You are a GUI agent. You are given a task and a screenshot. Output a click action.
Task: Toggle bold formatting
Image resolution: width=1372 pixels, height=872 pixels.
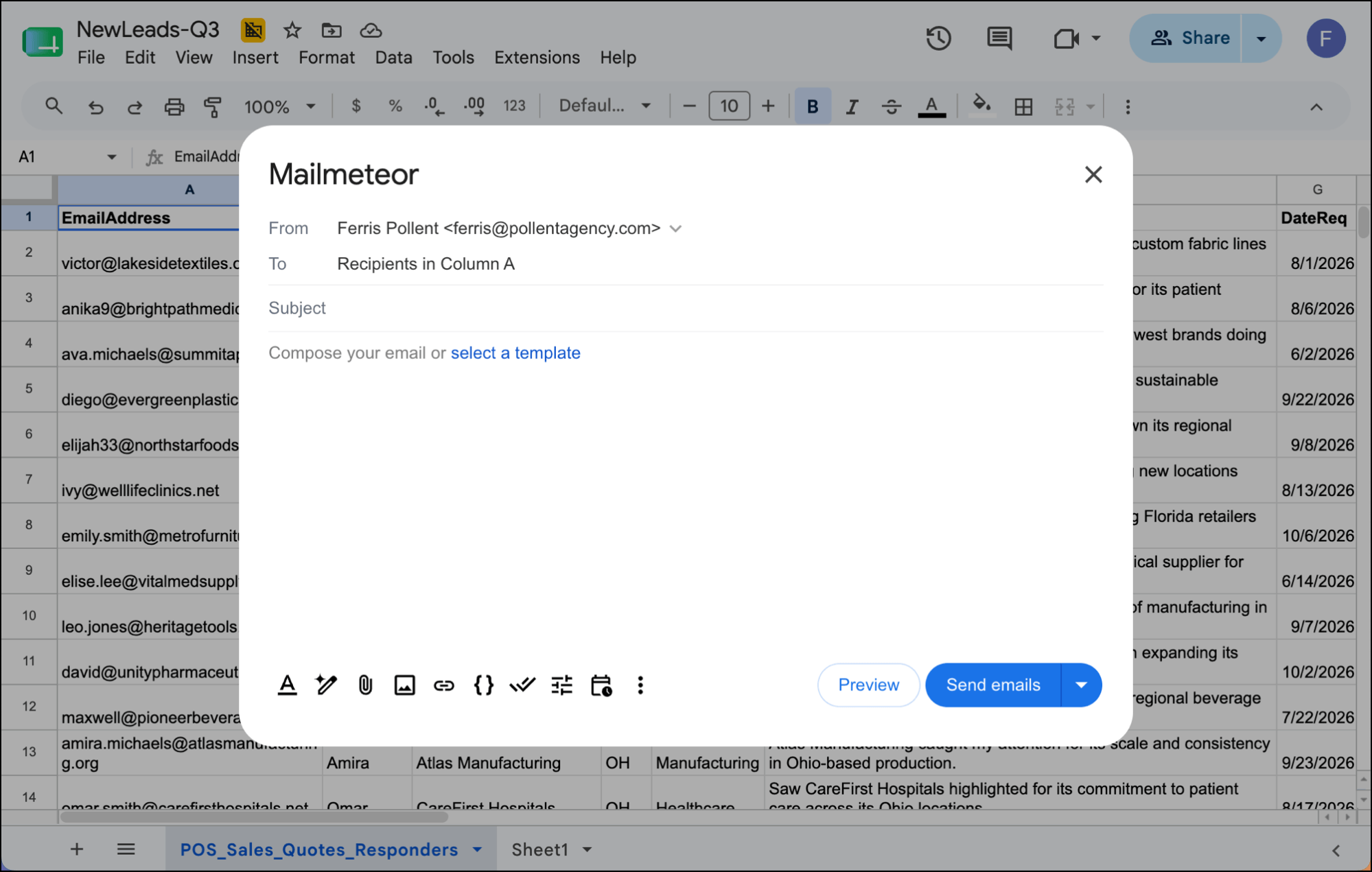click(813, 106)
